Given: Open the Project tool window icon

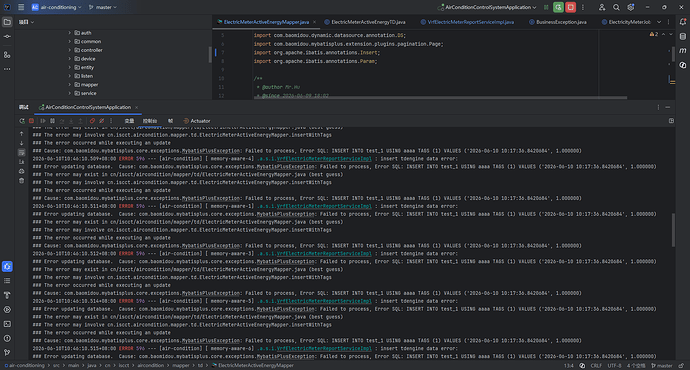Looking at the screenshot, I should pos(7,22).
